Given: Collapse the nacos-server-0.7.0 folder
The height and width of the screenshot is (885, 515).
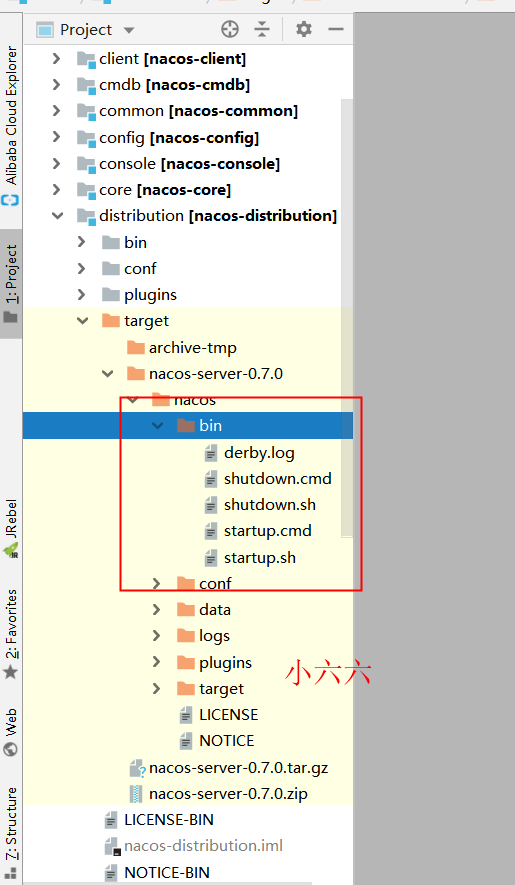Looking at the screenshot, I should [x=108, y=374].
